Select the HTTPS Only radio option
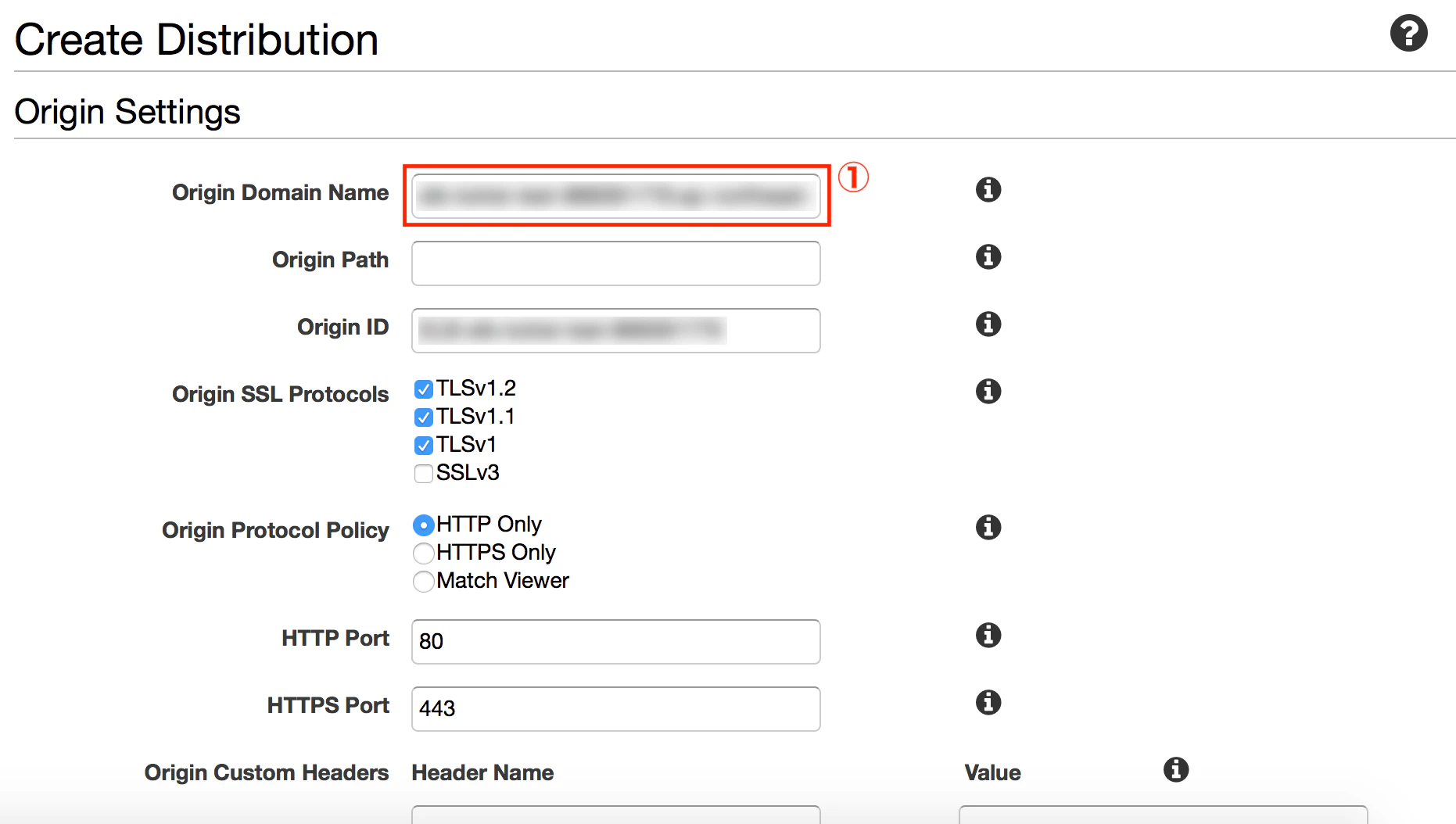1456x824 pixels. tap(423, 554)
